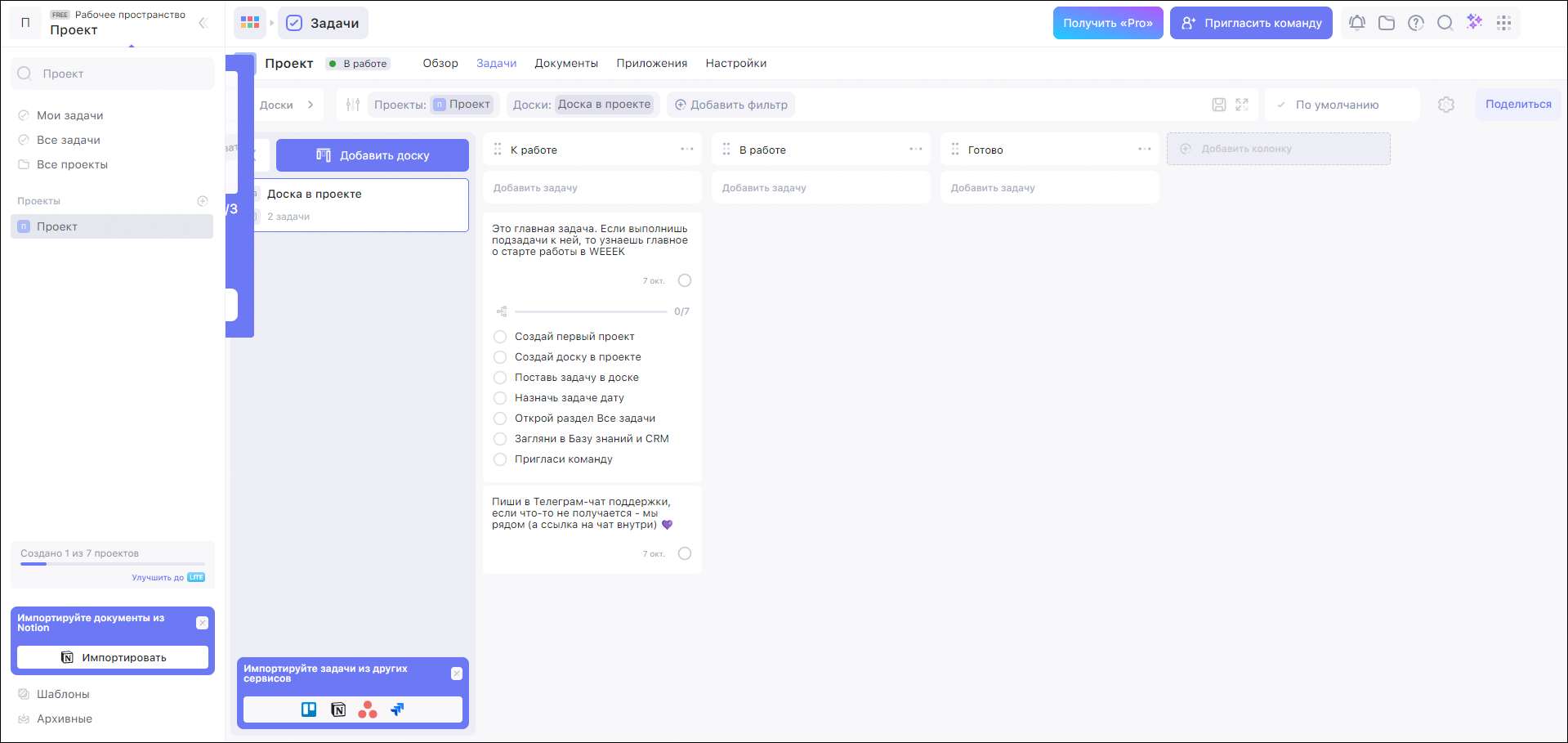
Task: Click the Trello import icon
Action: coord(309,709)
